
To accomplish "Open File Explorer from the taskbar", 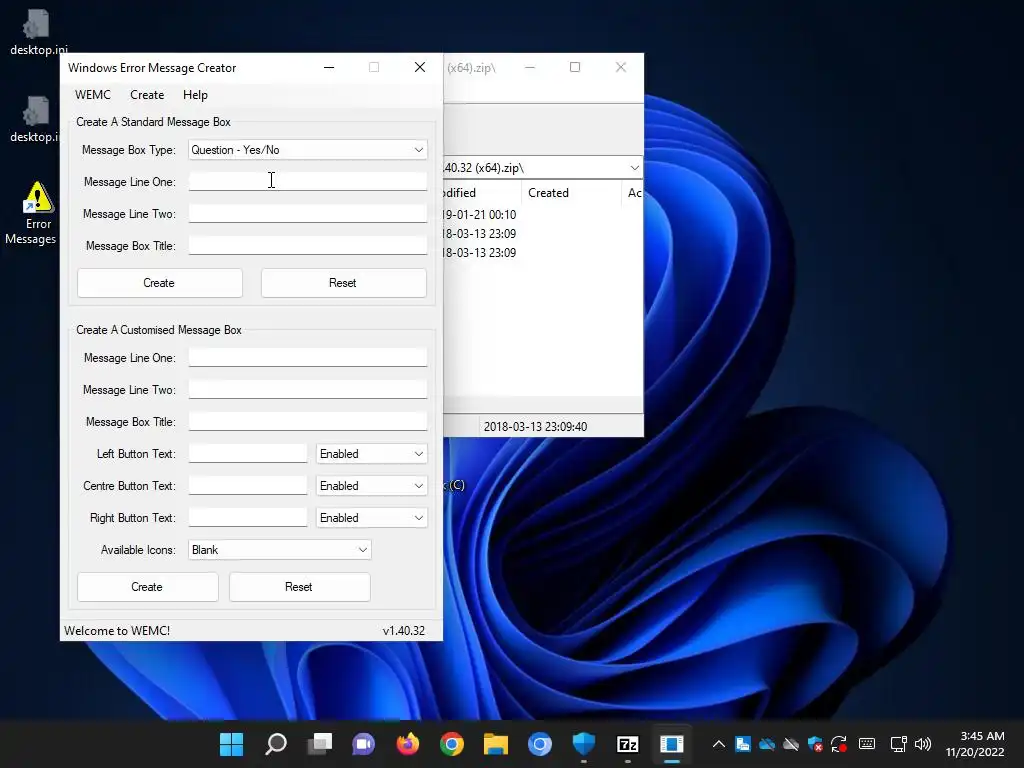I will click(496, 744).
